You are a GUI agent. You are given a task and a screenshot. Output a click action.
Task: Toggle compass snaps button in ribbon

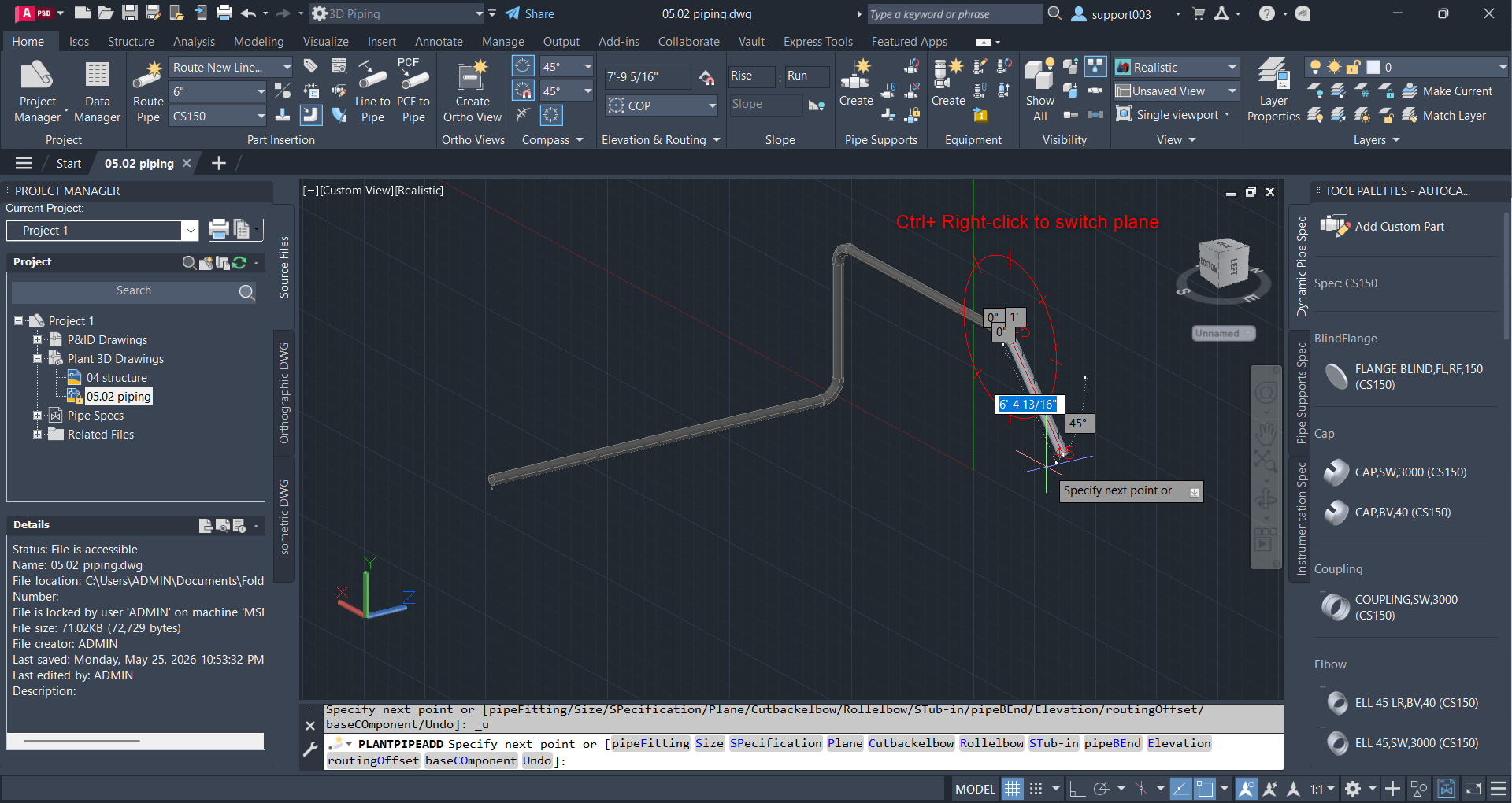523,91
